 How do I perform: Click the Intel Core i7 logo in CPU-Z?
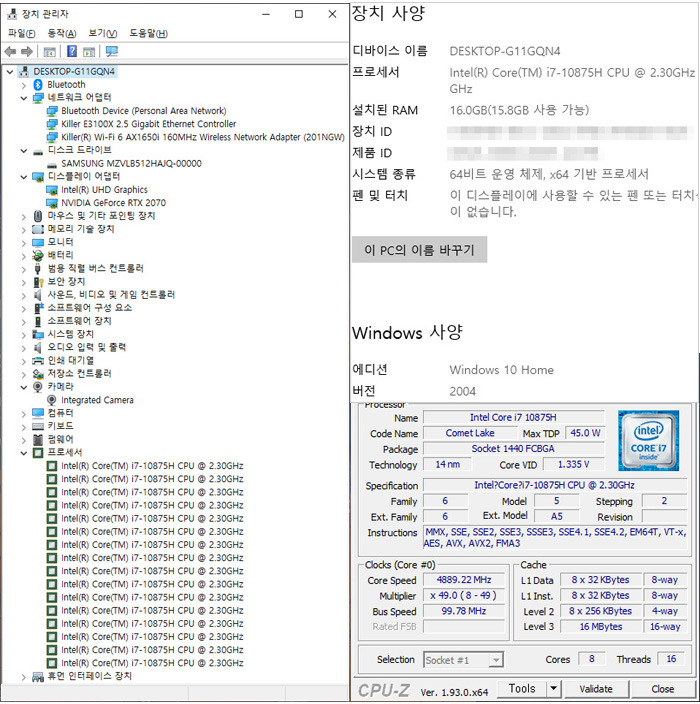(648, 440)
